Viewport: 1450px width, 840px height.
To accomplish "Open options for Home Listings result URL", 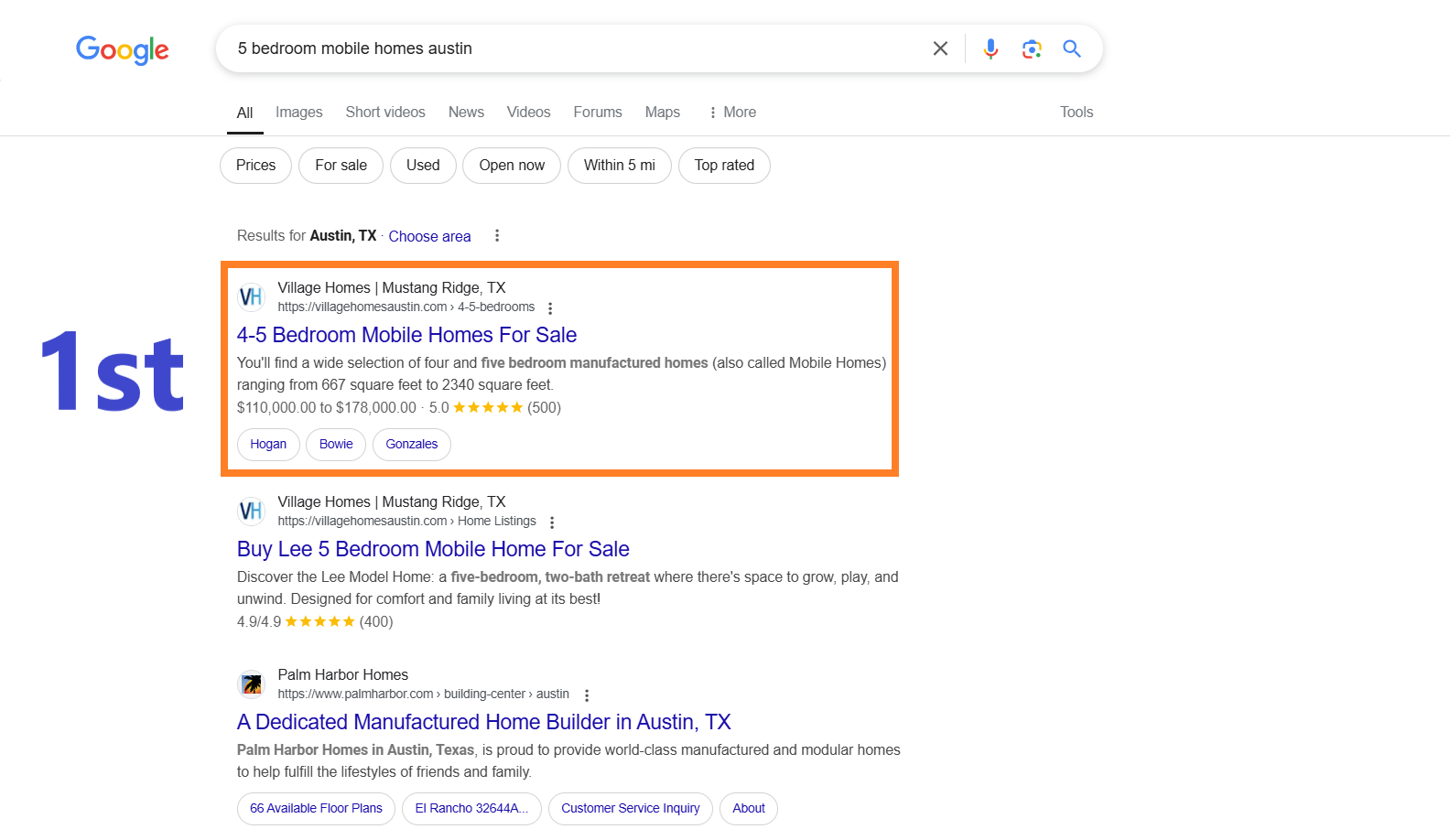I will click(x=552, y=522).
